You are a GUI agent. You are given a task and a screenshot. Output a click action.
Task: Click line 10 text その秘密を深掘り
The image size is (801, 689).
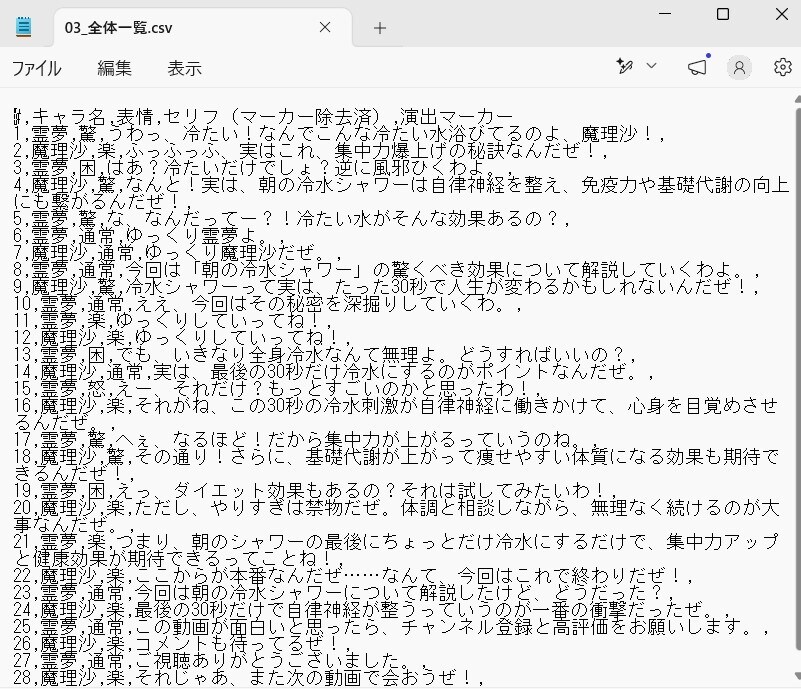[325, 304]
